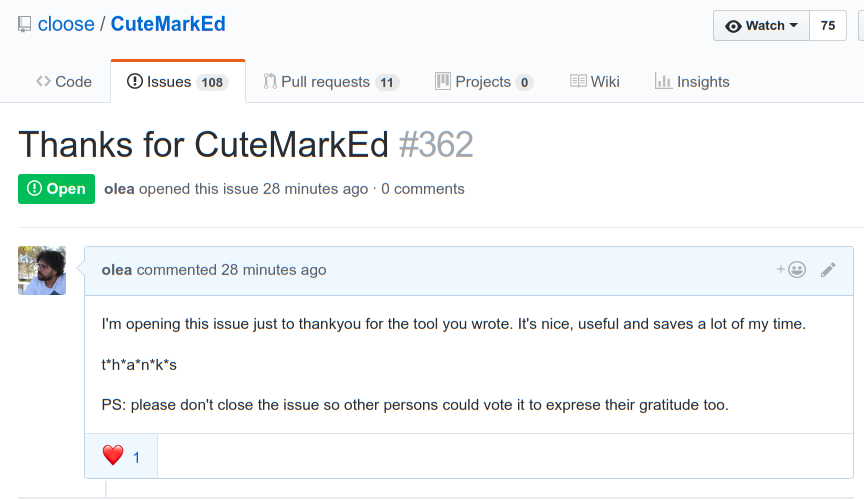
Task: Click the red heart reaction emoji
Action: (x=113, y=456)
